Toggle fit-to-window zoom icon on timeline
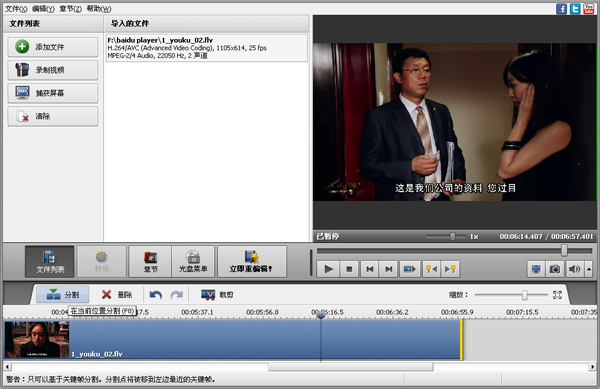The width and height of the screenshot is (600, 389). coord(557,295)
